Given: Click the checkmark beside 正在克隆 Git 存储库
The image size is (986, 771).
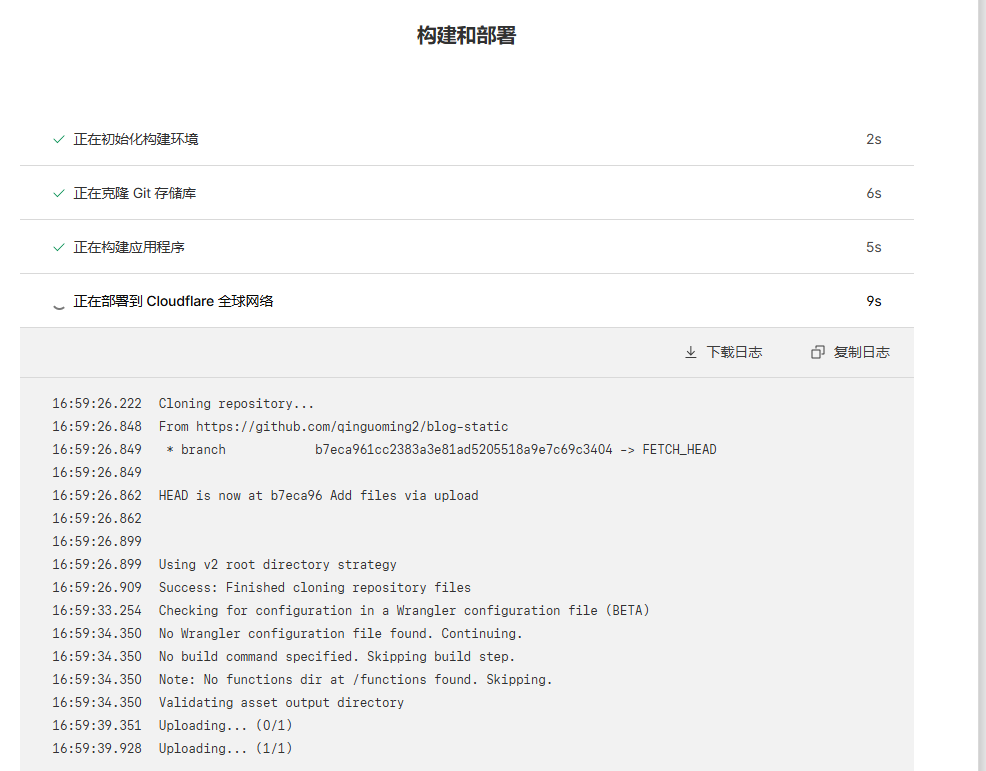Looking at the screenshot, I should [58, 193].
